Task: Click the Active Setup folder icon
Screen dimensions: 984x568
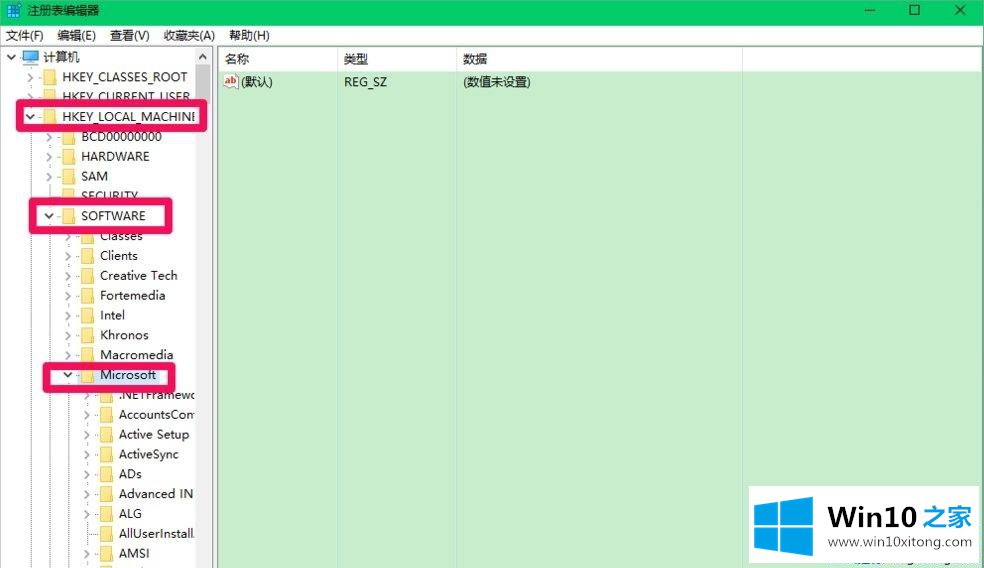Action: click(106, 434)
